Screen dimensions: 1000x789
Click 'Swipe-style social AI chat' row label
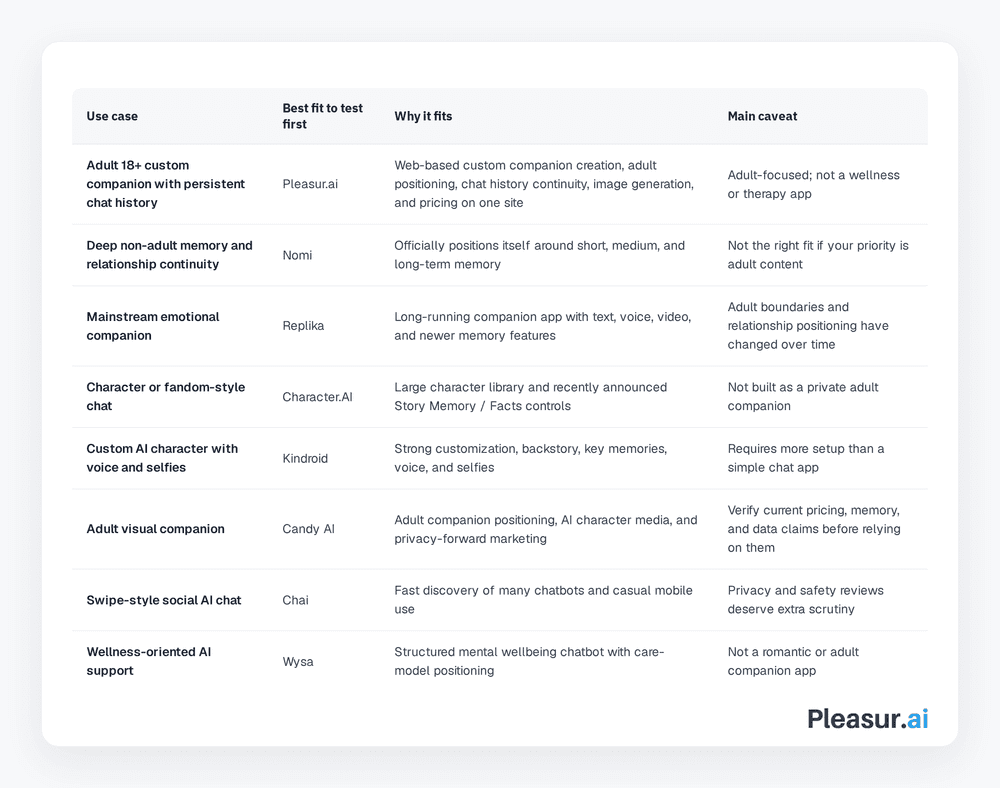click(164, 600)
